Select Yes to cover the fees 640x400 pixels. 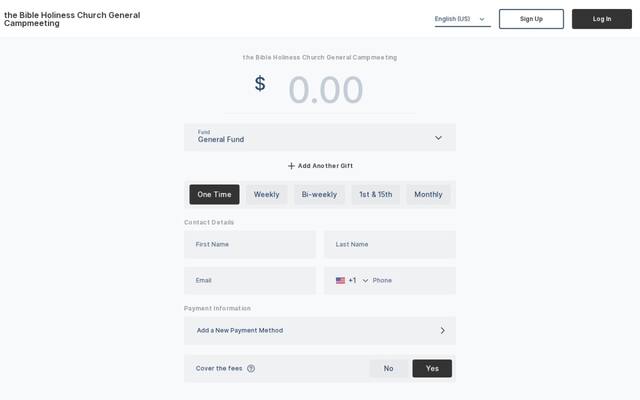pyautogui.click(x=432, y=369)
